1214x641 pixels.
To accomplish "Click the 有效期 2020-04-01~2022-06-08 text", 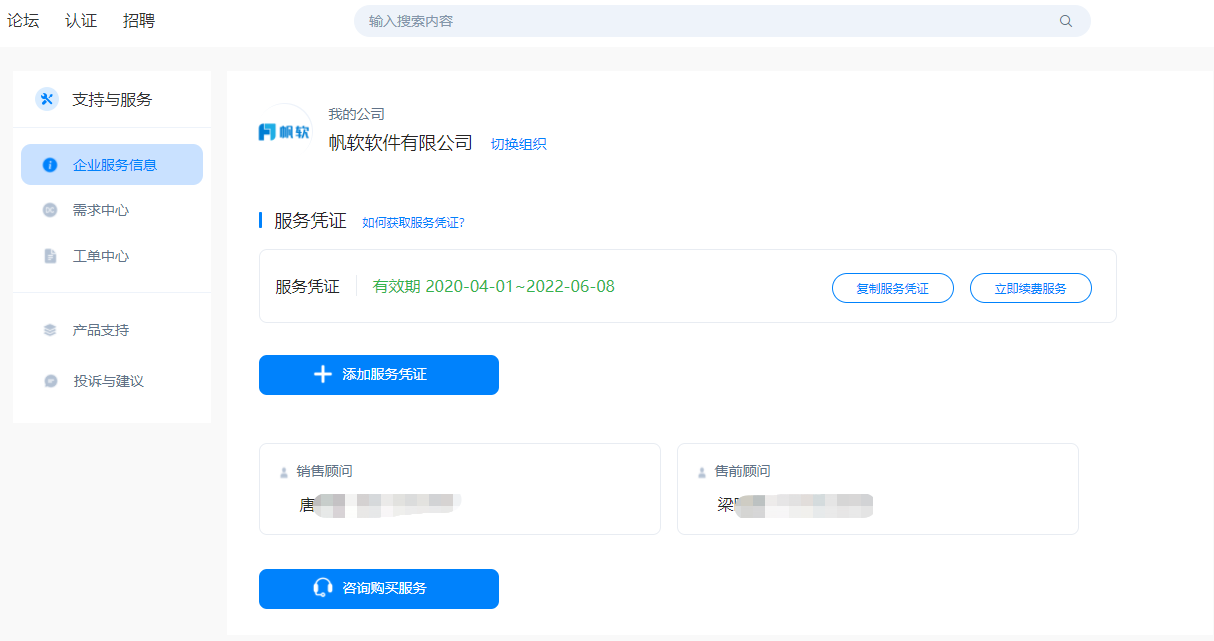I will pyautogui.click(x=494, y=287).
